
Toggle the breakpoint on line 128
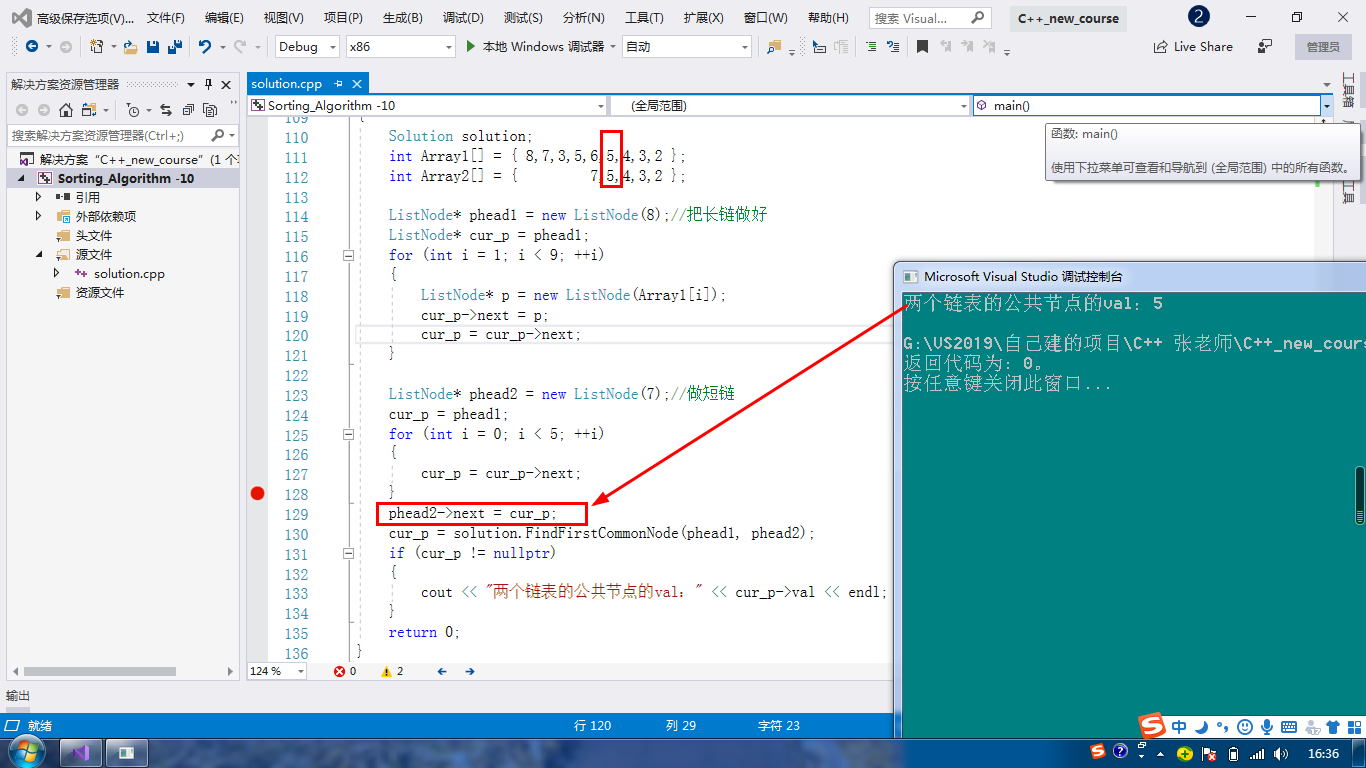(257, 493)
